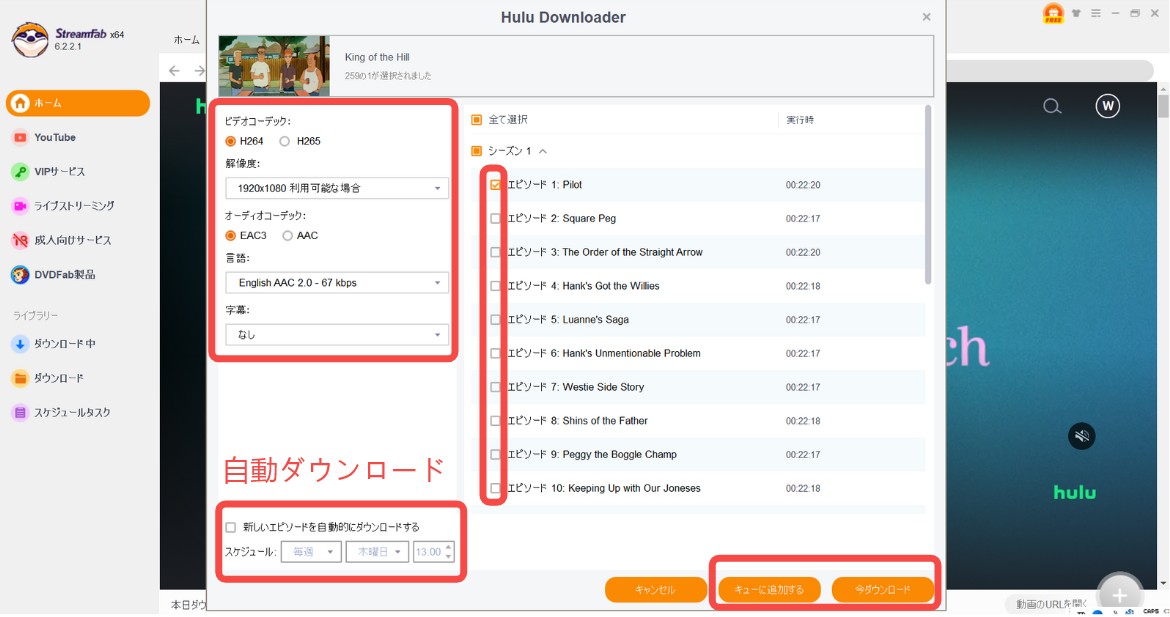Check エピソード 10: Keeping Up with Our Joneses
The image size is (1170, 617).
click(495, 489)
